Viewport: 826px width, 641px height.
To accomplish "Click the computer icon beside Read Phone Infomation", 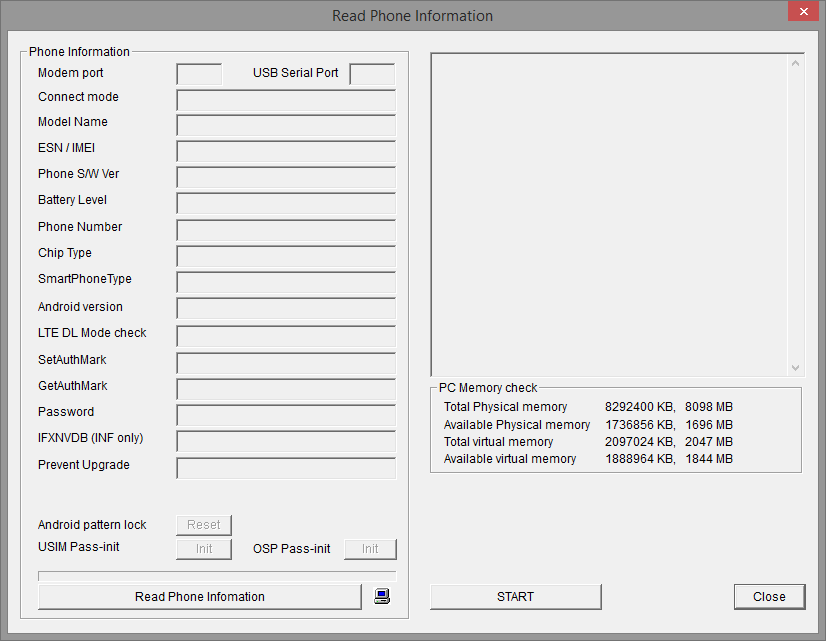I will (381, 597).
